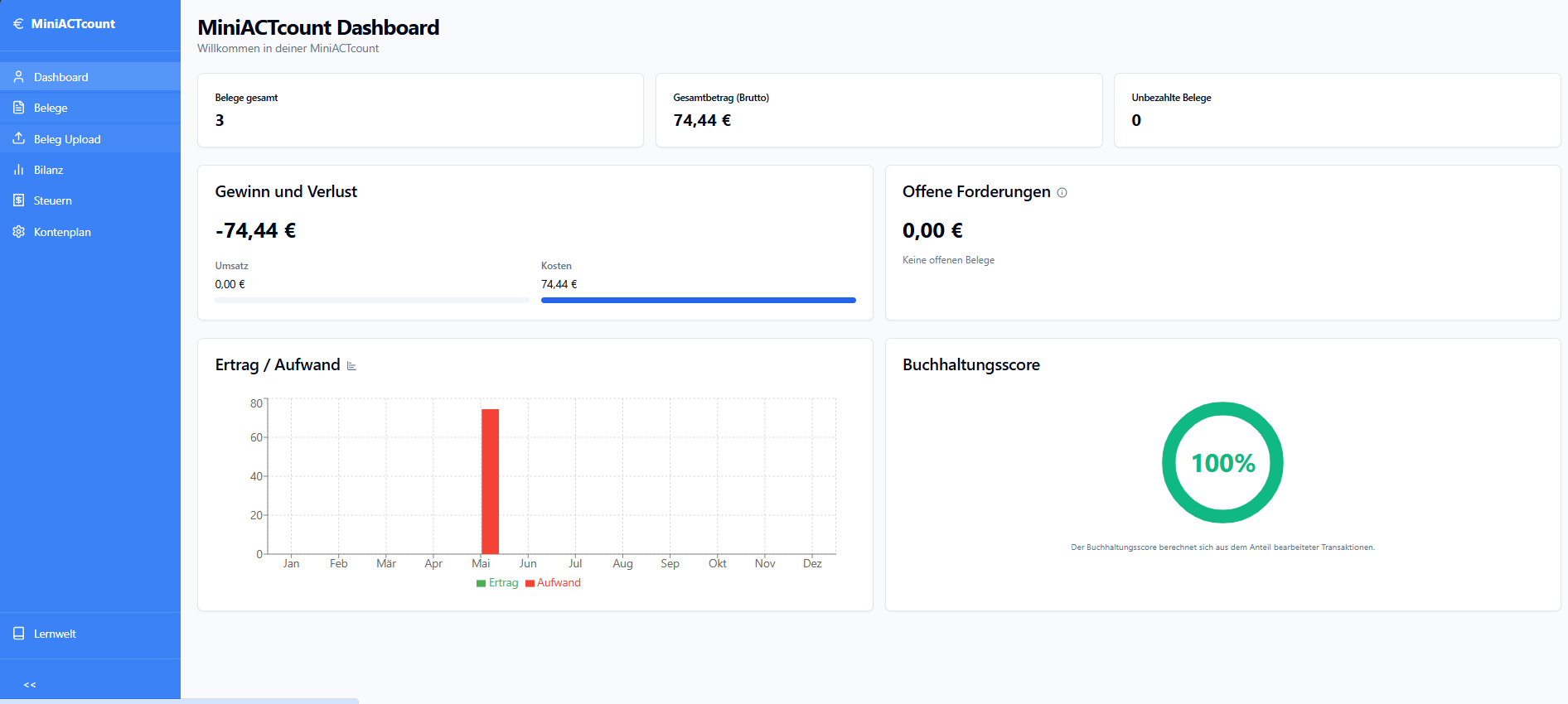The height and width of the screenshot is (704, 1568).
Task: Click the grey Umsatz progress bar
Action: click(372, 300)
